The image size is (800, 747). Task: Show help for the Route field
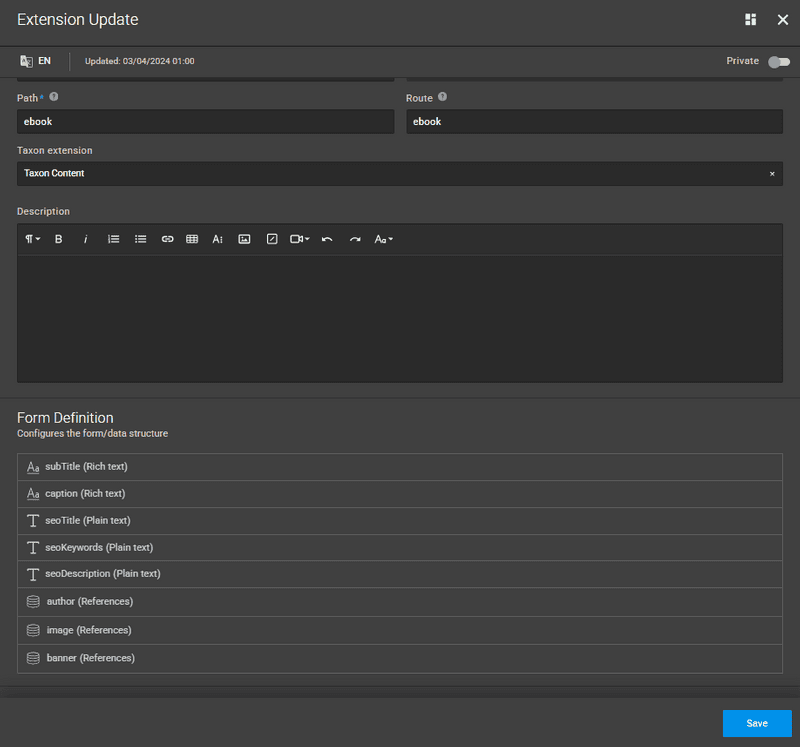(442, 96)
